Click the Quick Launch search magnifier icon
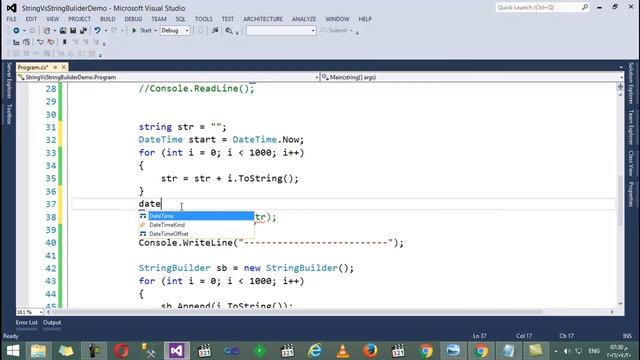 [x=585, y=7]
